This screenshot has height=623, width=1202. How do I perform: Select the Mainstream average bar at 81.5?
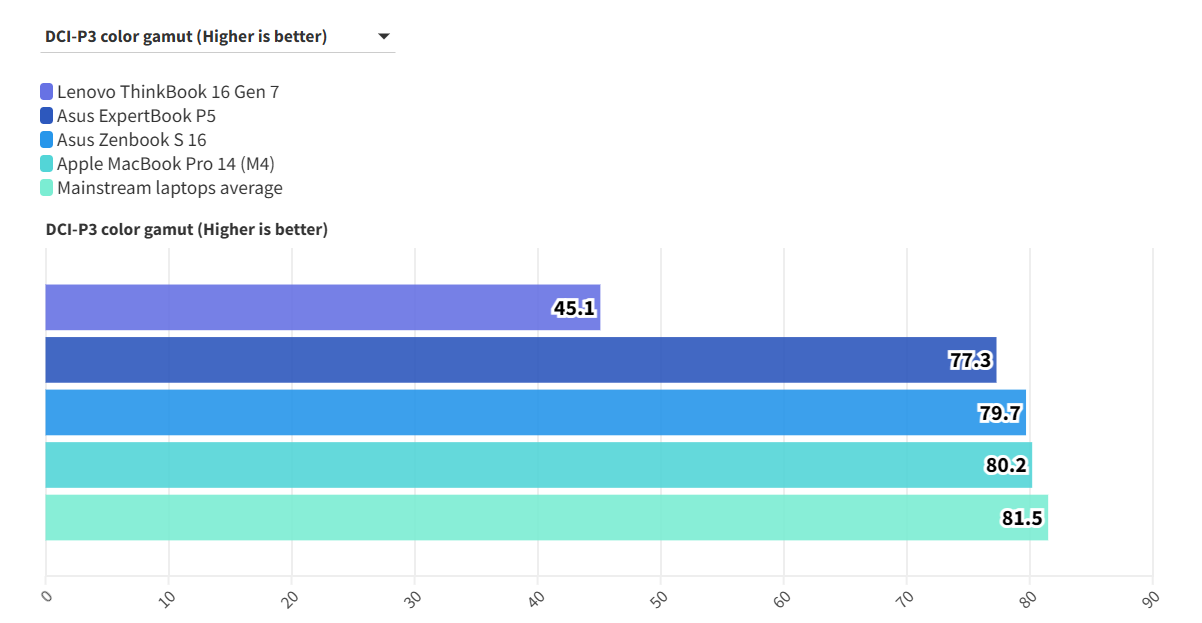pos(500,517)
